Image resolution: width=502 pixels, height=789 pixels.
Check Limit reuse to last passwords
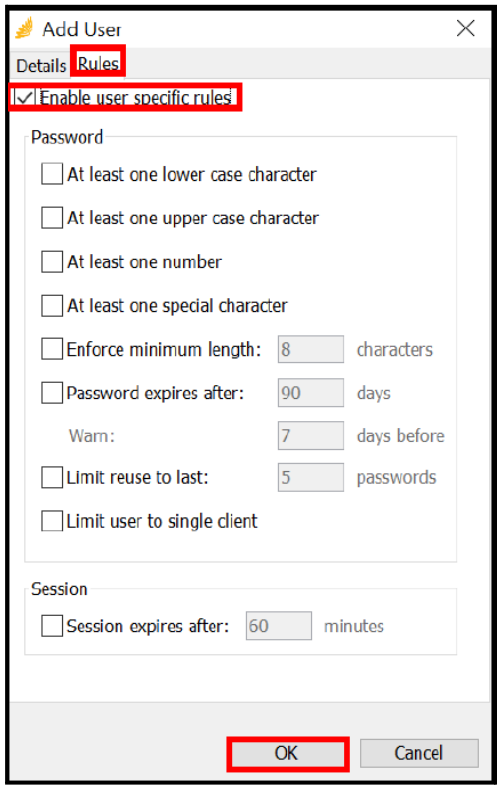pyautogui.click(x=52, y=477)
